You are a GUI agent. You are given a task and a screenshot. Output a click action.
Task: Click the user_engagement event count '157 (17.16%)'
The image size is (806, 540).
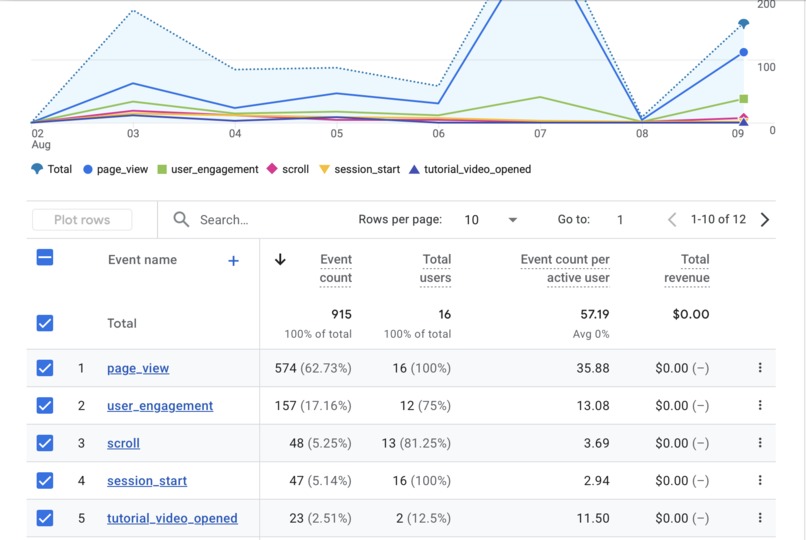313,405
